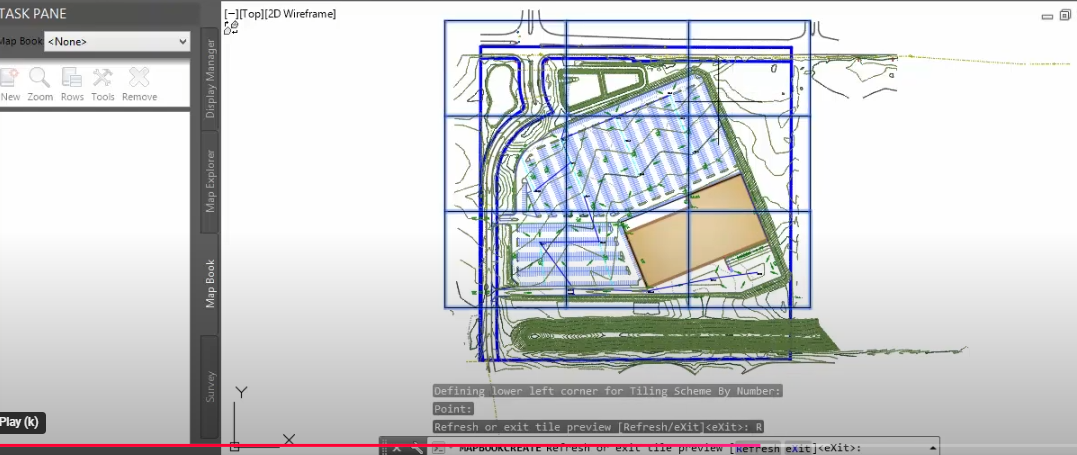The width and height of the screenshot is (1077, 455).
Task: Click the Rows icon in Map Book toolbar
Action: [x=71, y=78]
